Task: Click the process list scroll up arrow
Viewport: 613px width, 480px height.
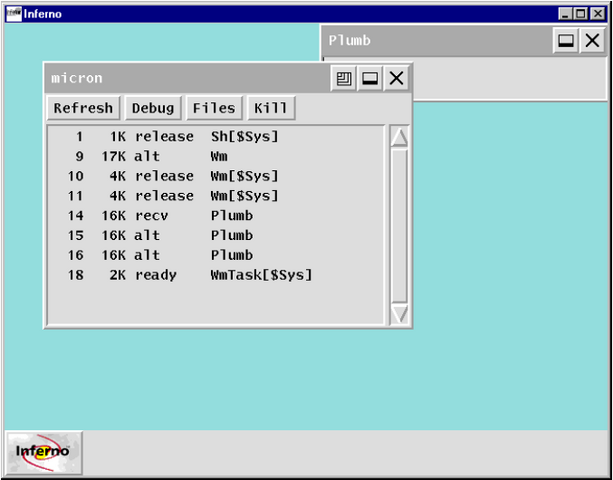Action: [x=400, y=138]
